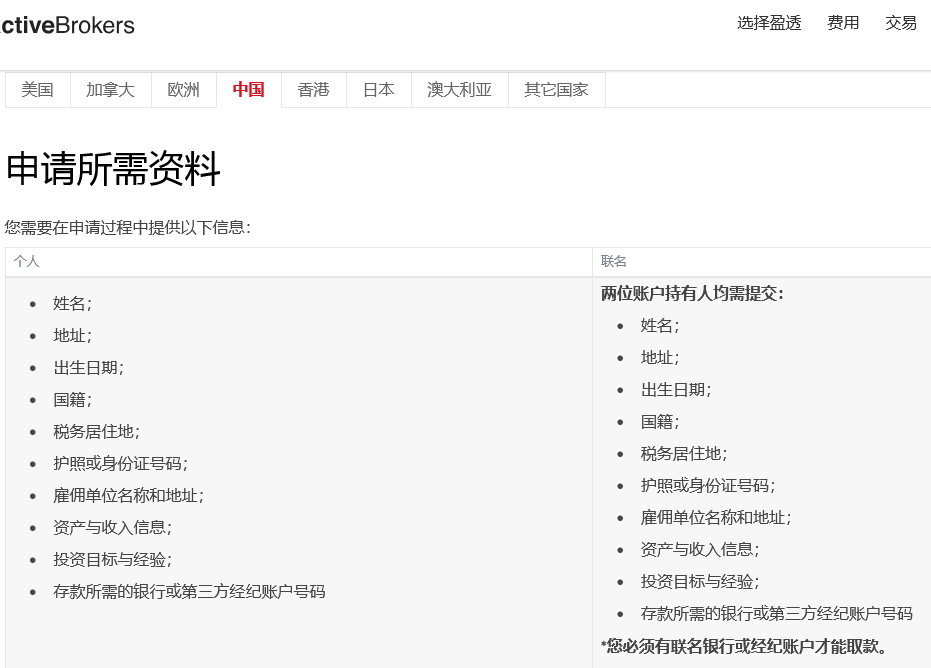This screenshot has height=668, width=931.
Task: Switch to the 欧洲 tab
Action: [183, 90]
